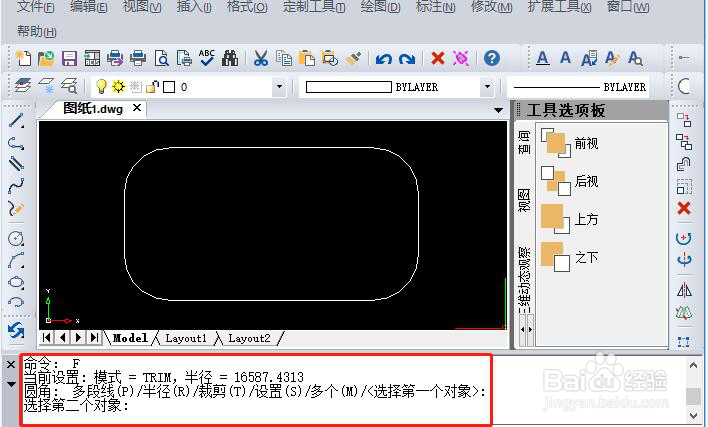Viewport: 708px width, 427px height.
Task: Select the Ellipse tool in left toolbar
Action: 16,283
